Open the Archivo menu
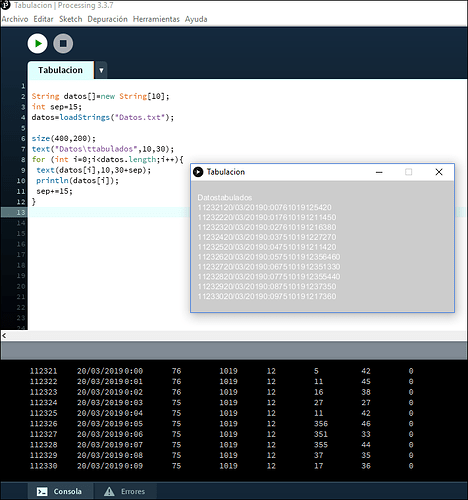This screenshot has height=500, width=468. [15, 19]
